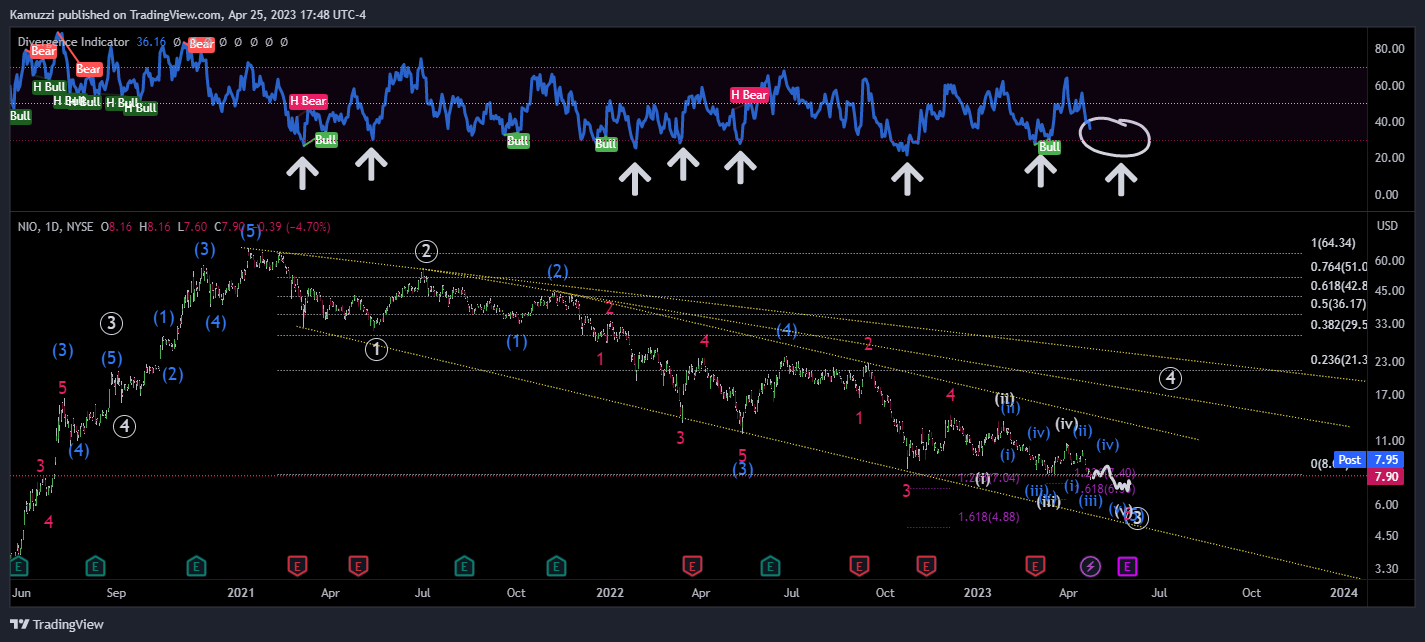1425x642 pixels.
Task: Click the USD currency label on price axis
Action: pos(1387,226)
